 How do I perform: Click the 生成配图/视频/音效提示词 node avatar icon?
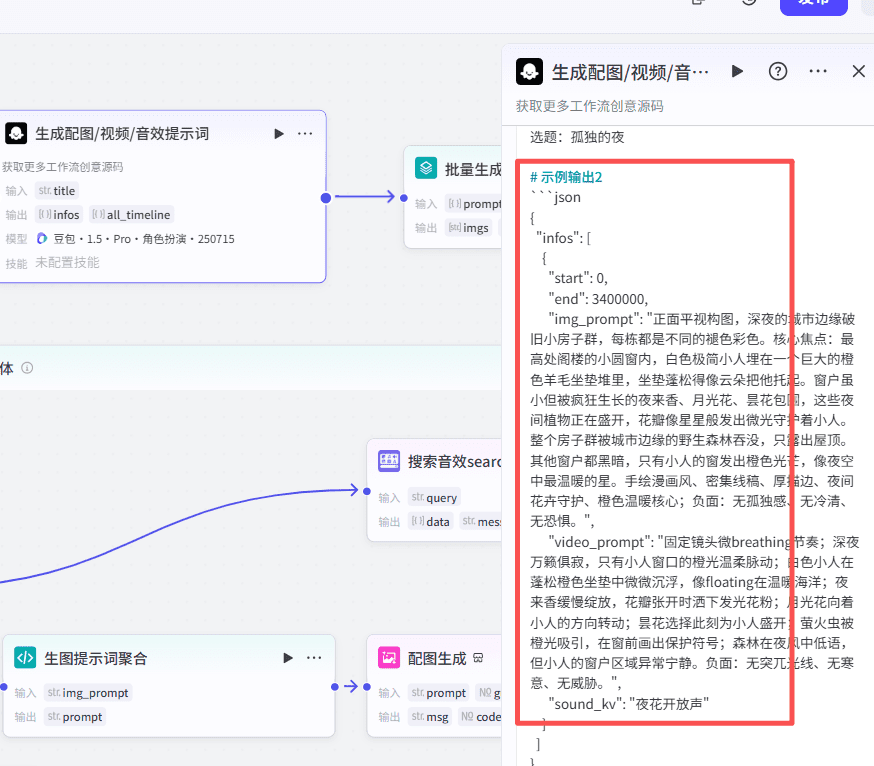16,133
